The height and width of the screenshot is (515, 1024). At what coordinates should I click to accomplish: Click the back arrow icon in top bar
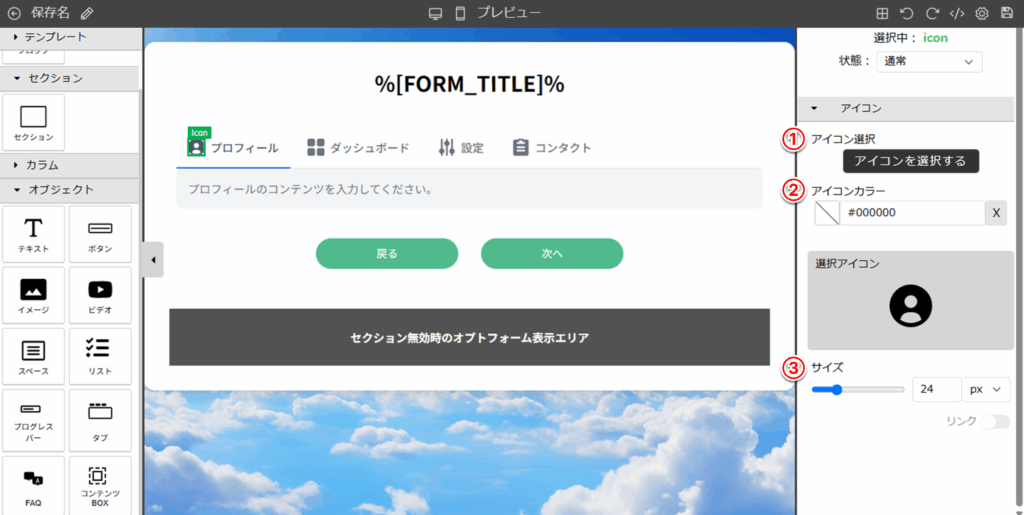click(x=14, y=14)
